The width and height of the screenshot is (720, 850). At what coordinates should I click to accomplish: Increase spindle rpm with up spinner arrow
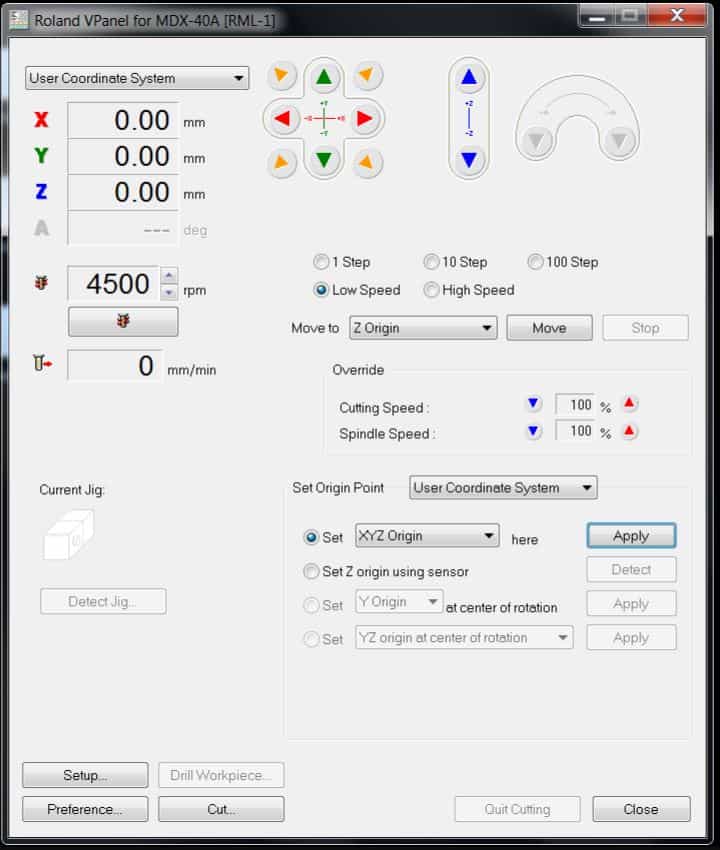(x=169, y=275)
